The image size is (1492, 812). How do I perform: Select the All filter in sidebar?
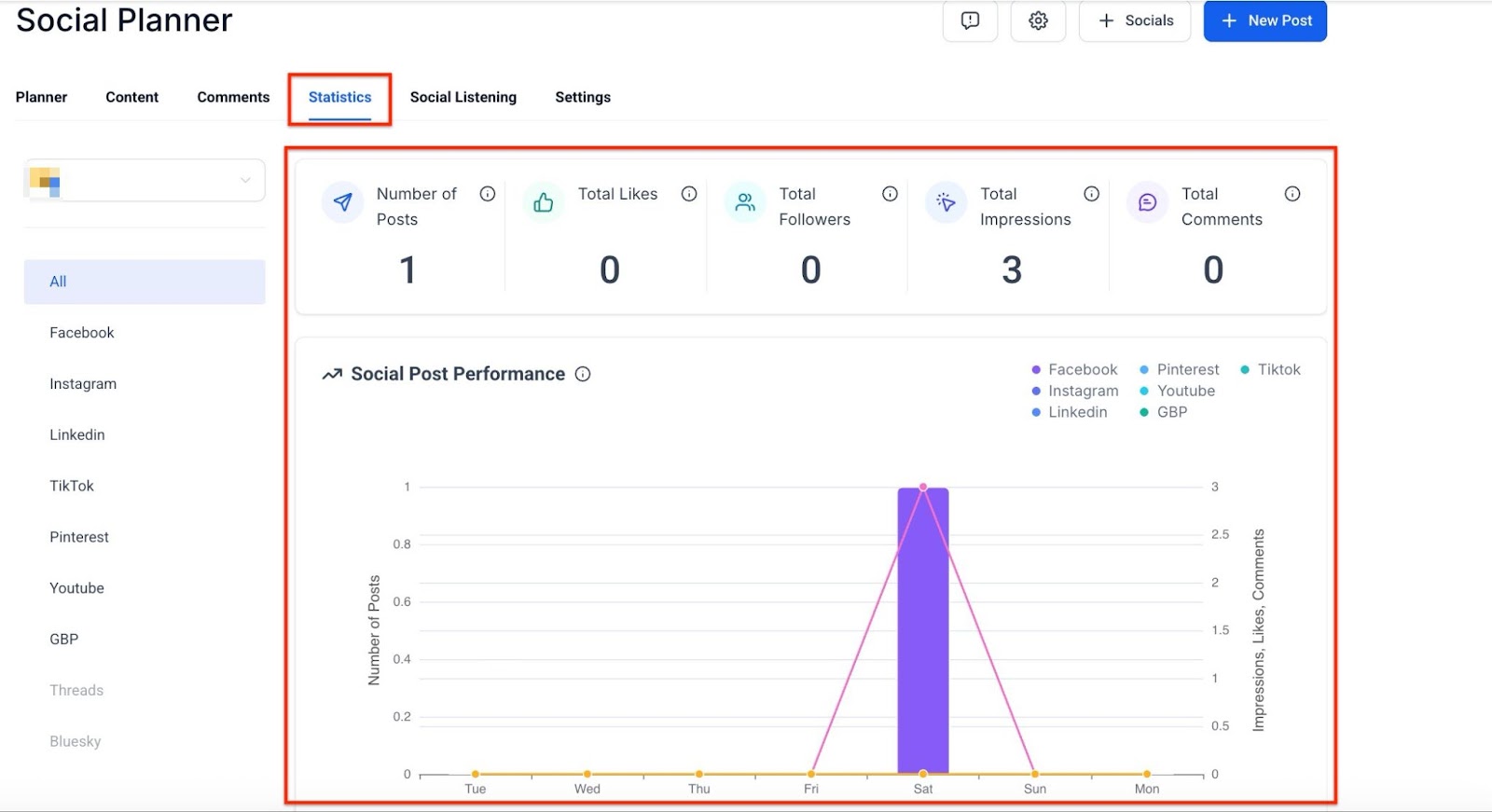(x=145, y=282)
